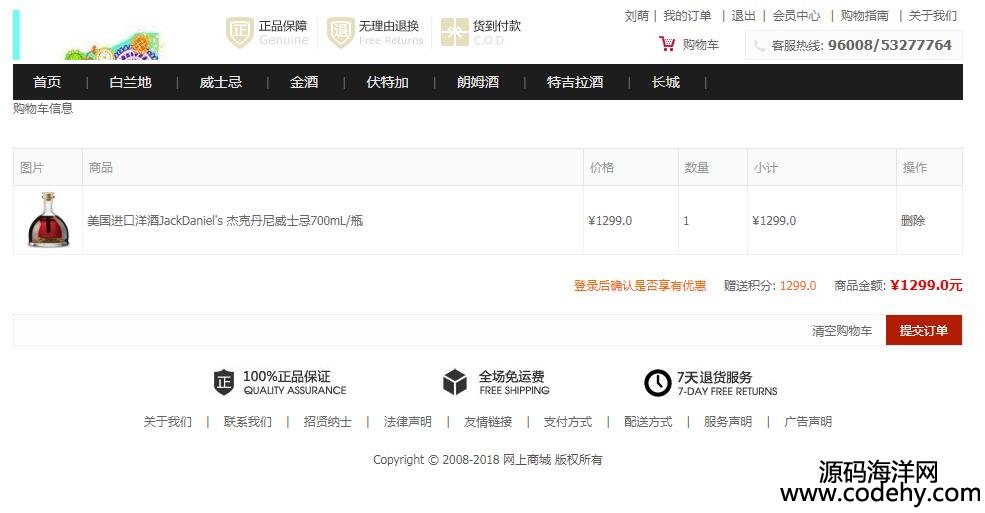Open the 美国进口洋酒JackDaniel's product name

click(225, 220)
